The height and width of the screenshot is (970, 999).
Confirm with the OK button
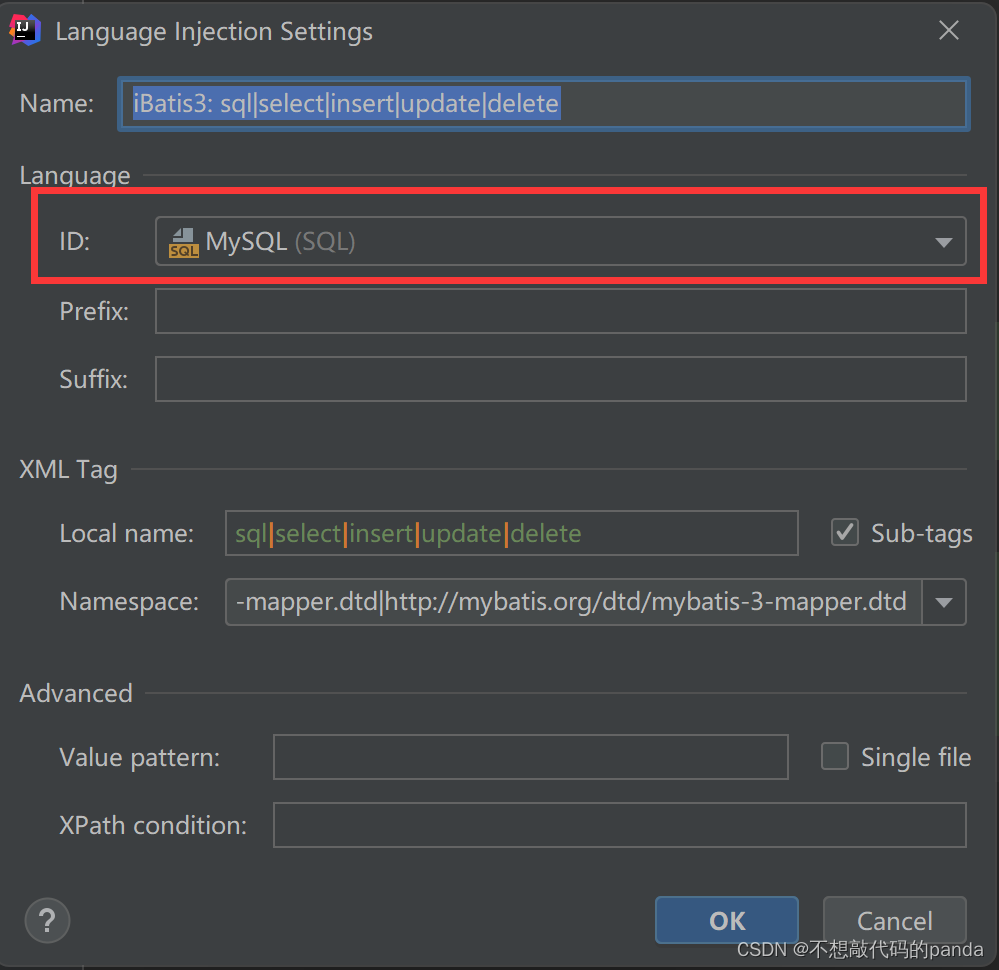click(727, 920)
